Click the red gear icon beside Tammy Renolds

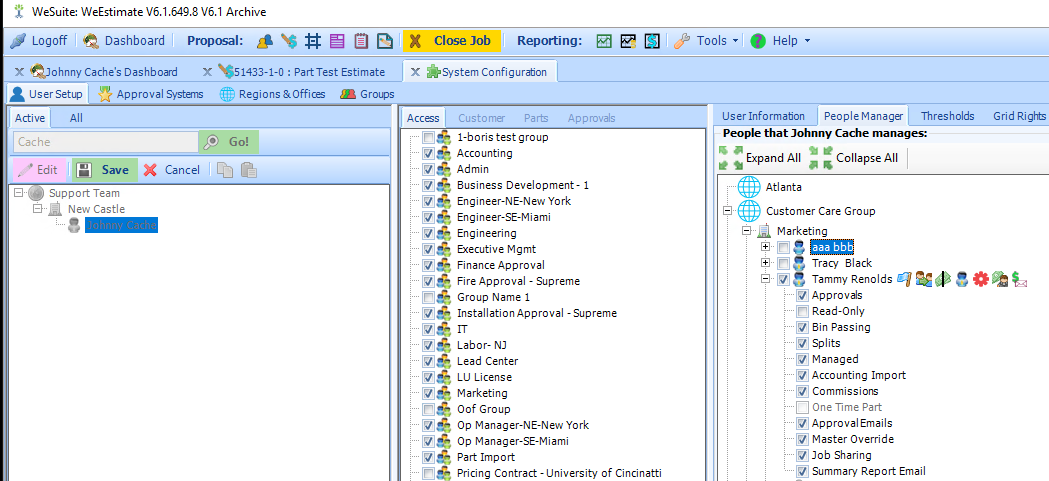981,280
